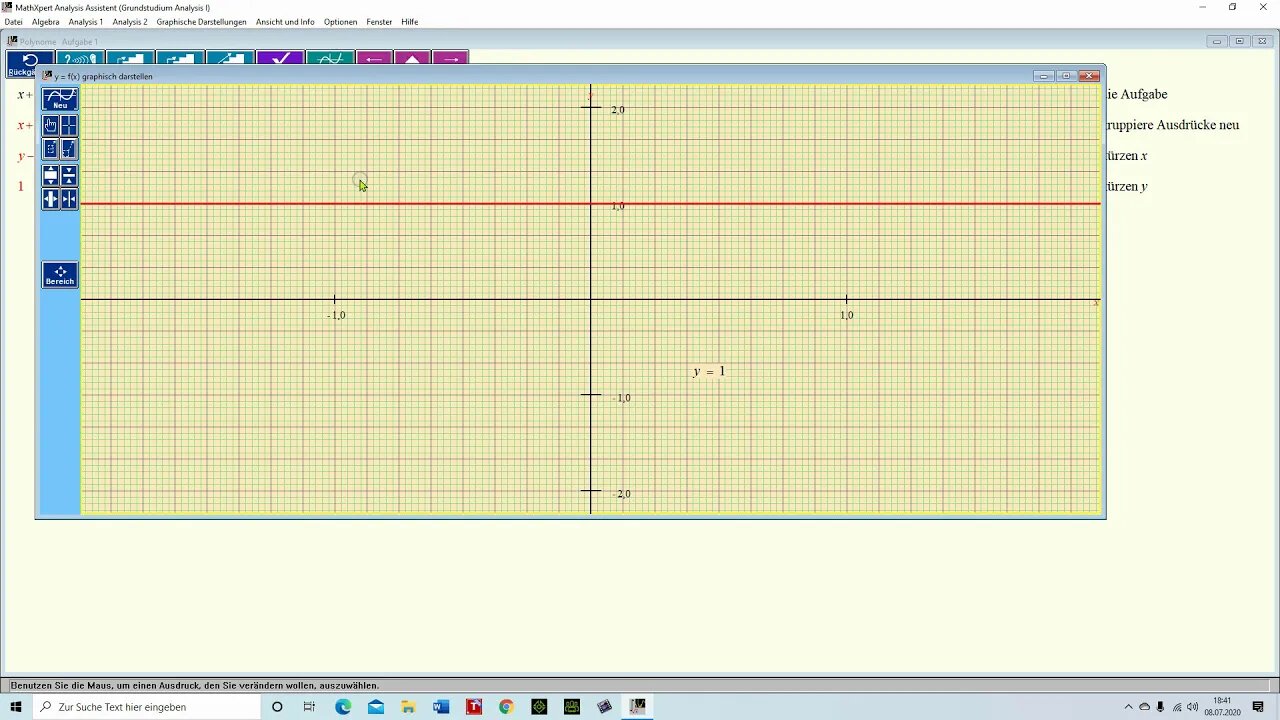Click the purple up arrow toolbar button

(x=412, y=59)
